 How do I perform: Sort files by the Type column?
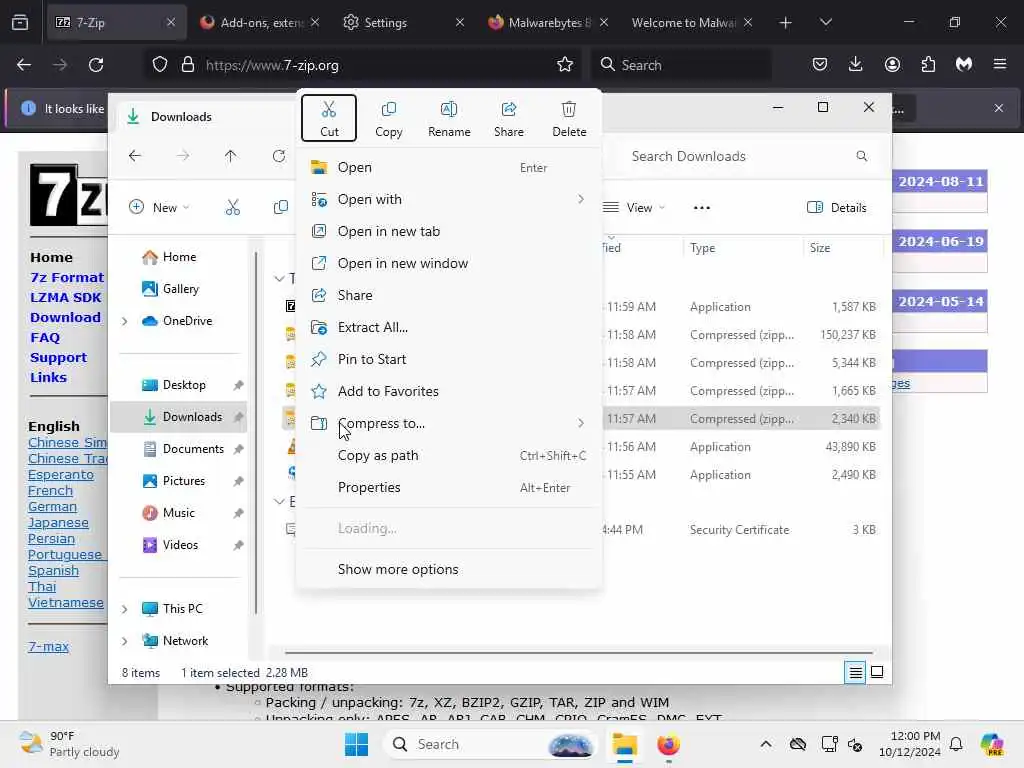[743, 248]
